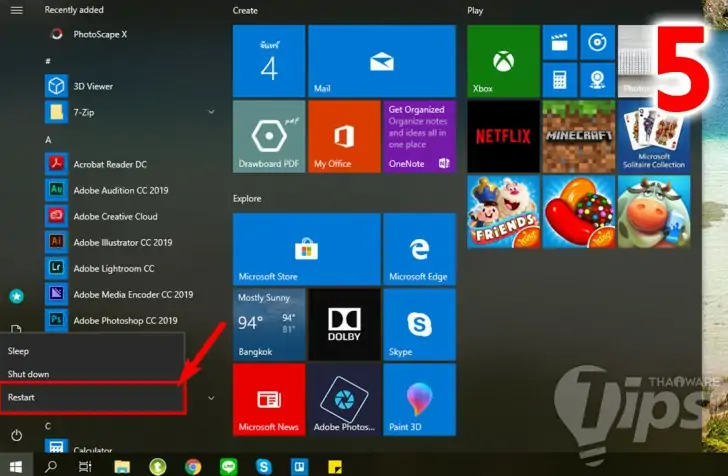Open File Explorer from taskbar

pyautogui.click(x=122, y=466)
